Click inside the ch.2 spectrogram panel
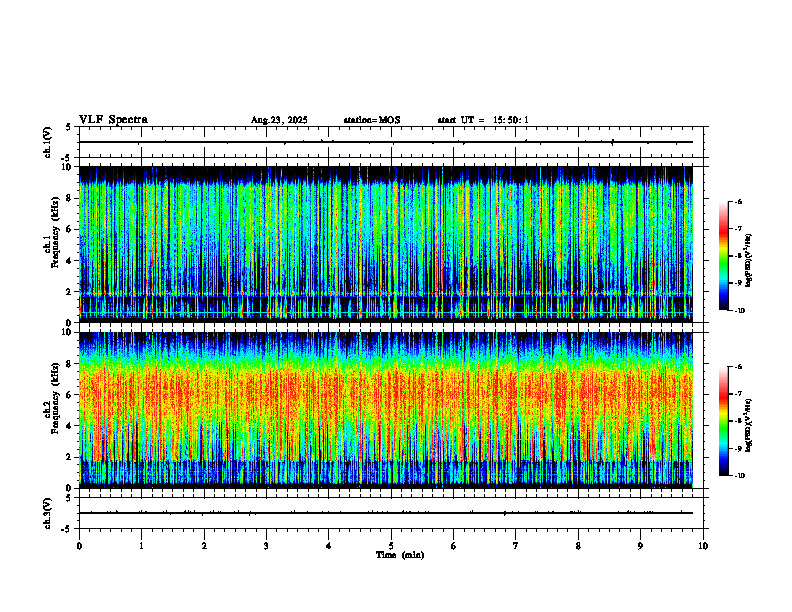 (385, 410)
